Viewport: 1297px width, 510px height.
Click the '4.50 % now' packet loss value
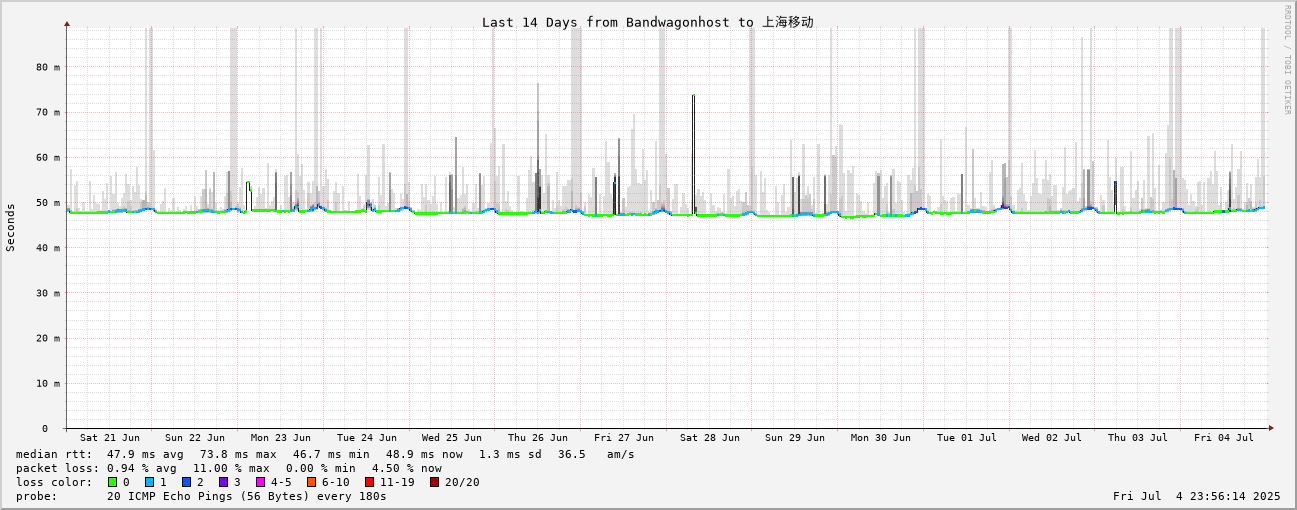tap(407, 468)
